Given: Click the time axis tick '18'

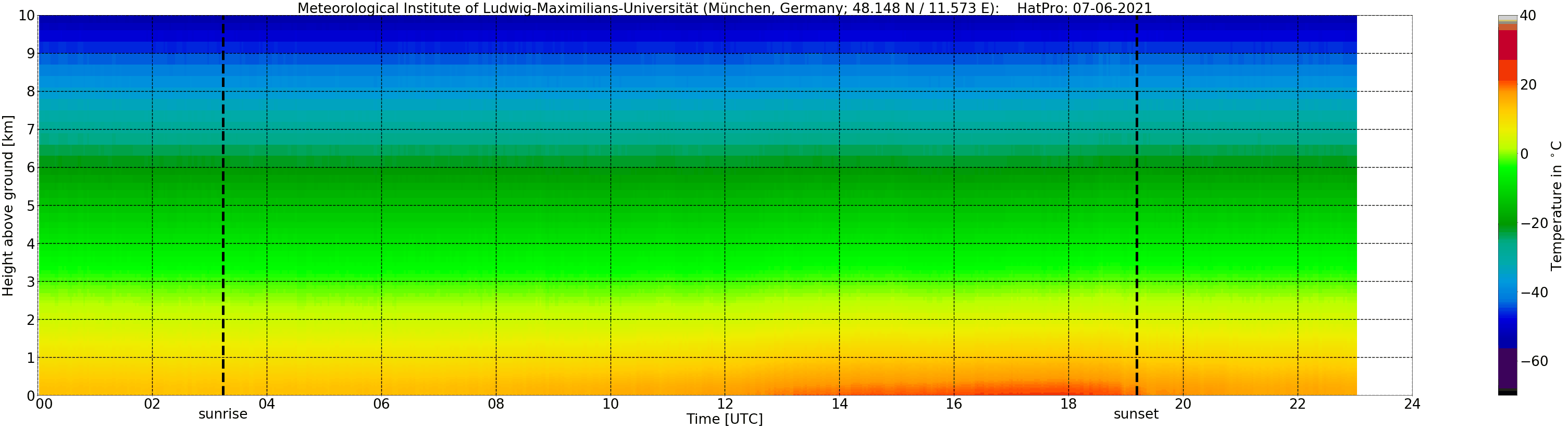Looking at the screenshot, I should point(1068,404).
